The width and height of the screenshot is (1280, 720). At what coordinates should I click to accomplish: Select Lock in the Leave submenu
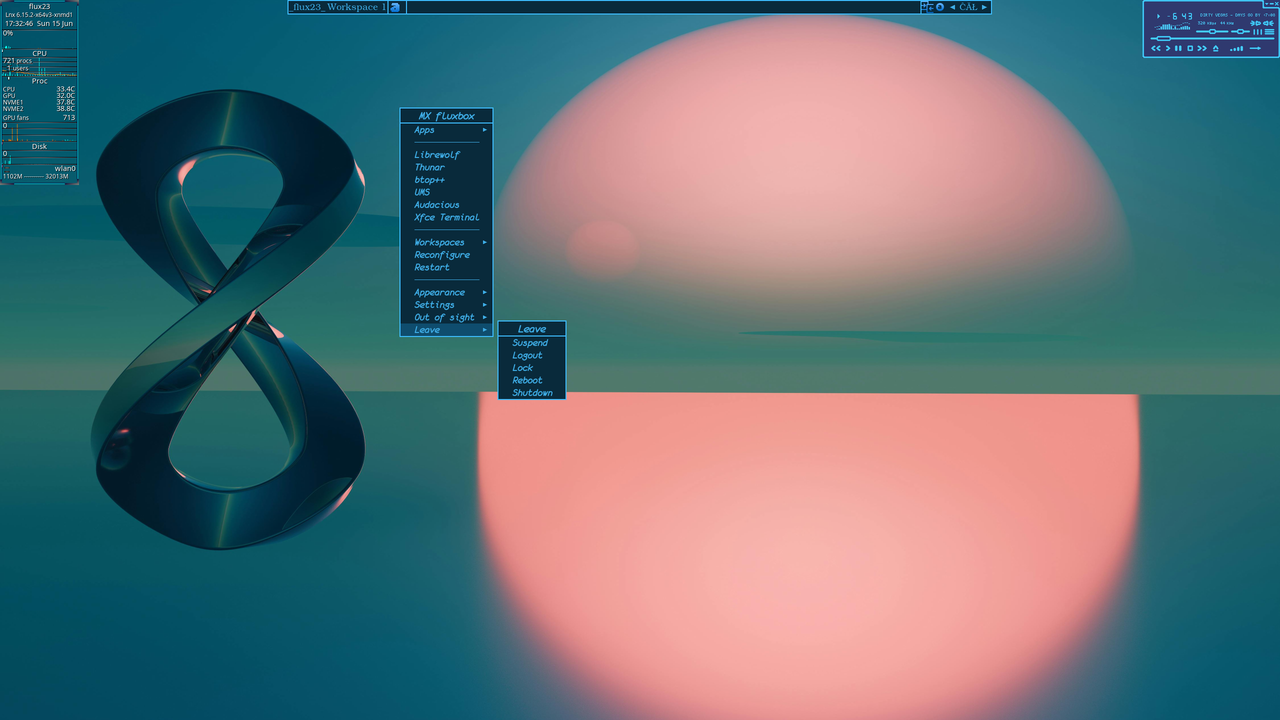click(532, 368)
